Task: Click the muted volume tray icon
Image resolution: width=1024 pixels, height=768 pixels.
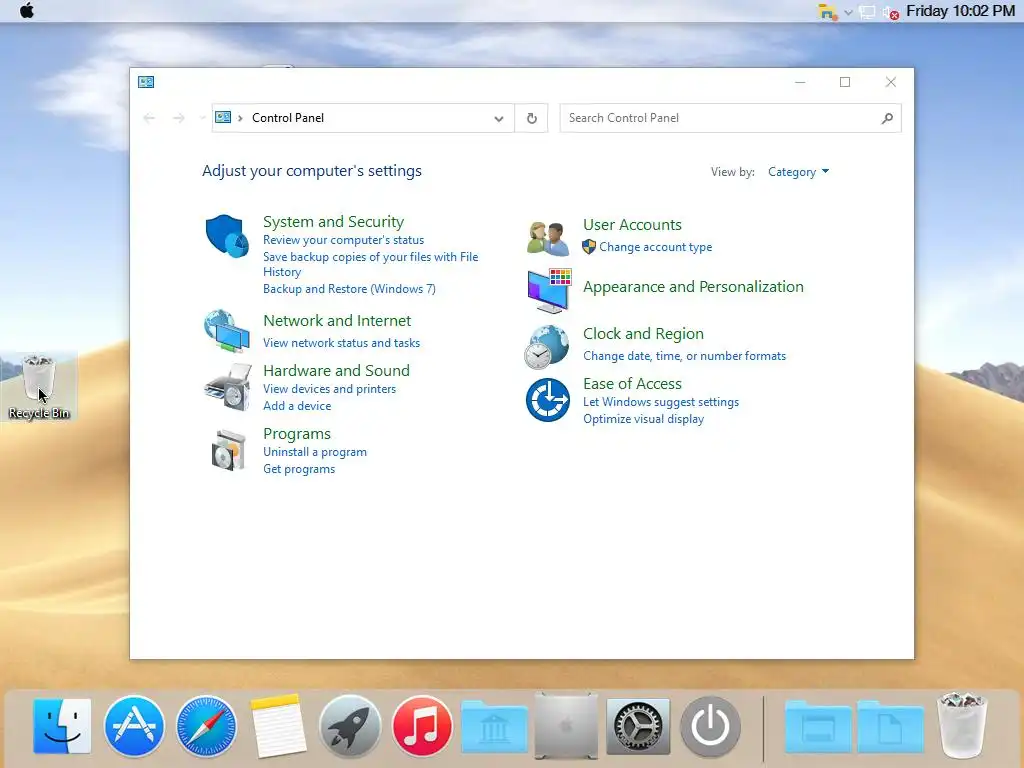Action: pyautogui.click(x=890, y=12)
